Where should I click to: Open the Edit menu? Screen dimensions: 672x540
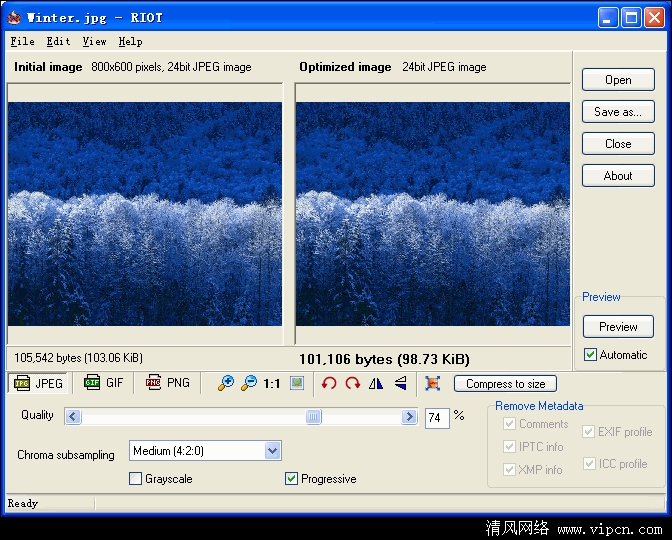58,42
